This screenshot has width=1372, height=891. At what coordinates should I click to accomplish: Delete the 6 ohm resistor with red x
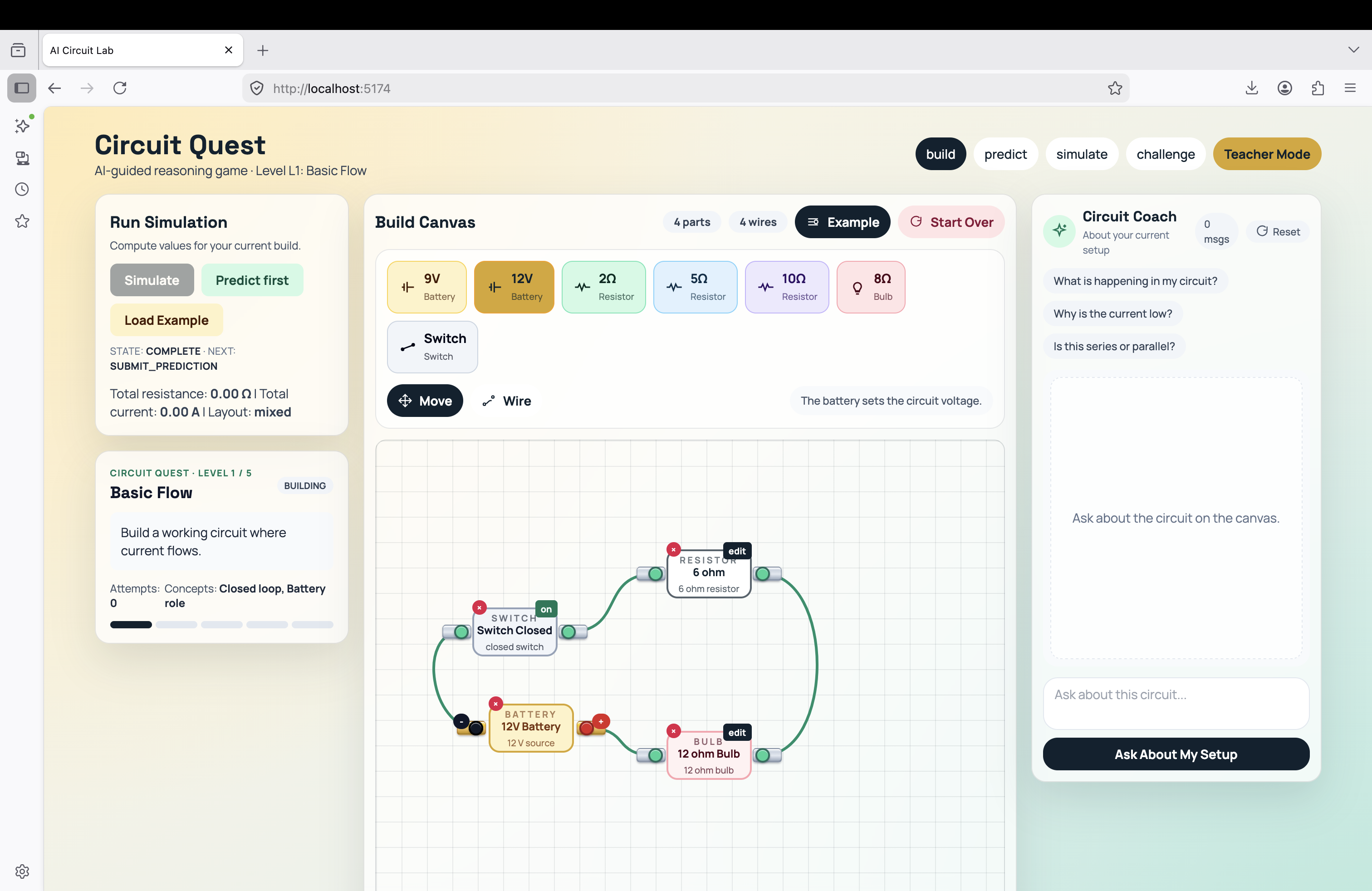point(673,550)
